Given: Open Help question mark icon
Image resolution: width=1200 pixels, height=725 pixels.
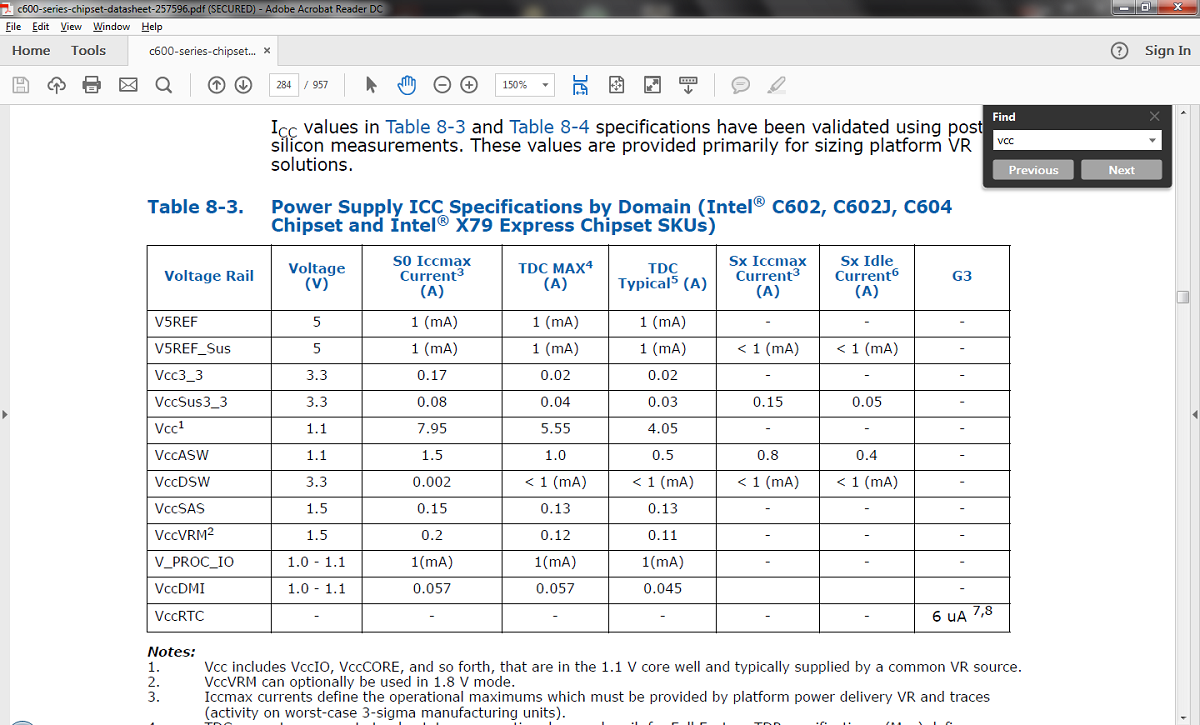Looking at the screenshot, I should coord(1119,50).
